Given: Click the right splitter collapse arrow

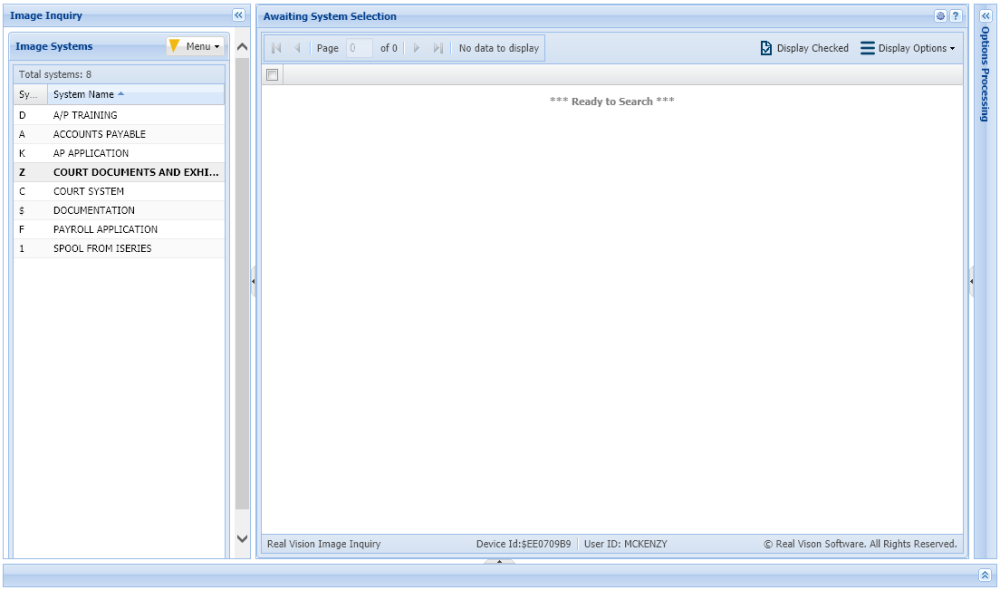Looking at the screenshot, I should tap(971, 281).
